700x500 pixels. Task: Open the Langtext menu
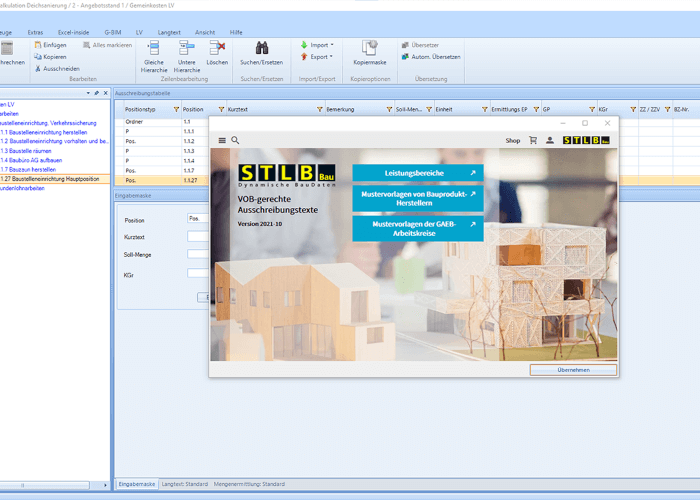[169, 33]
